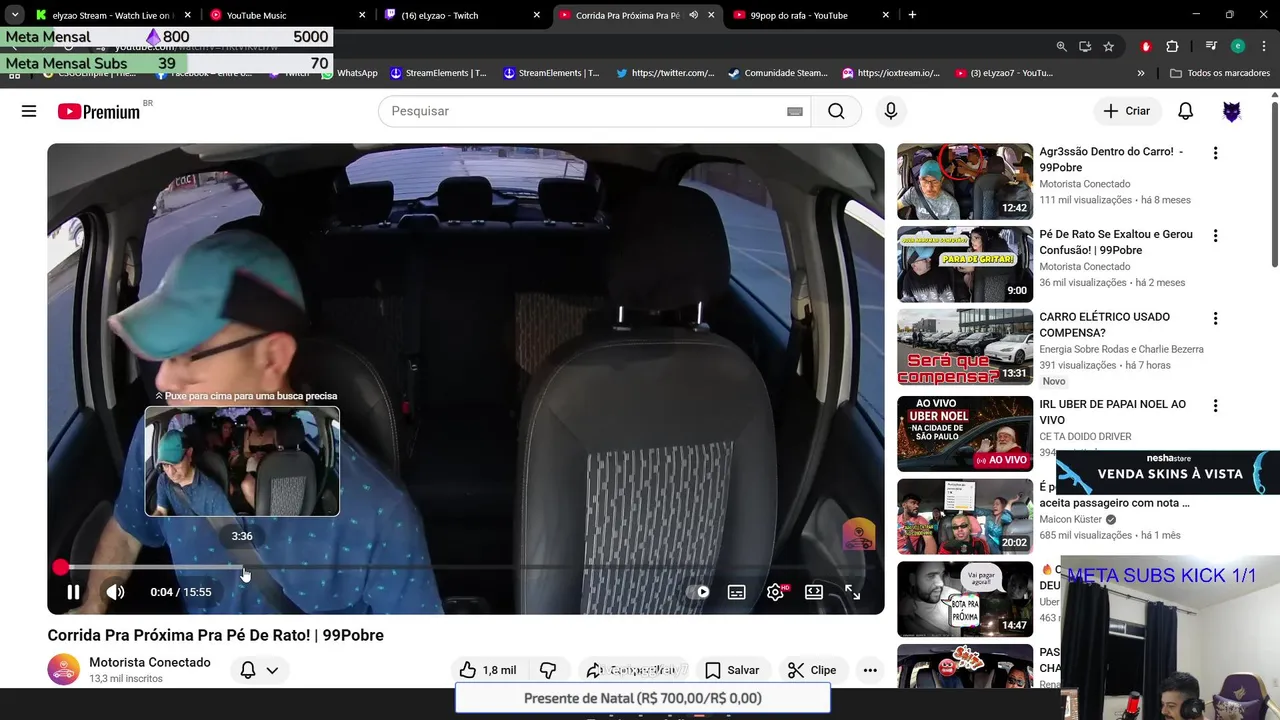Dislike the video
The width and height of the screenshot is (1280, 720).
point(548,670)
